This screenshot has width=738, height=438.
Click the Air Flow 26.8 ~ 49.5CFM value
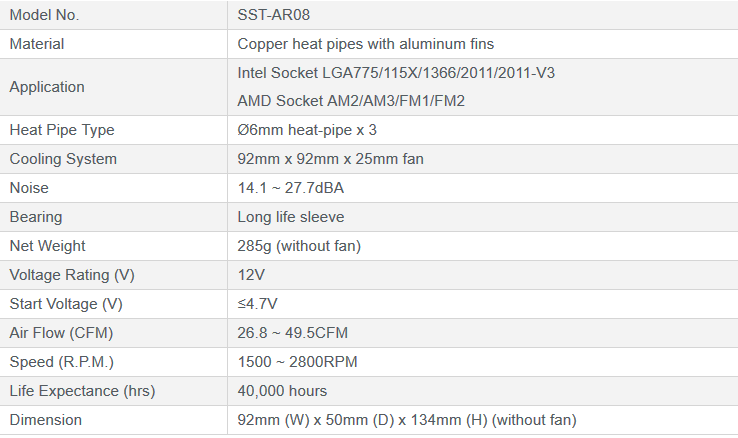tap(292, 333)
